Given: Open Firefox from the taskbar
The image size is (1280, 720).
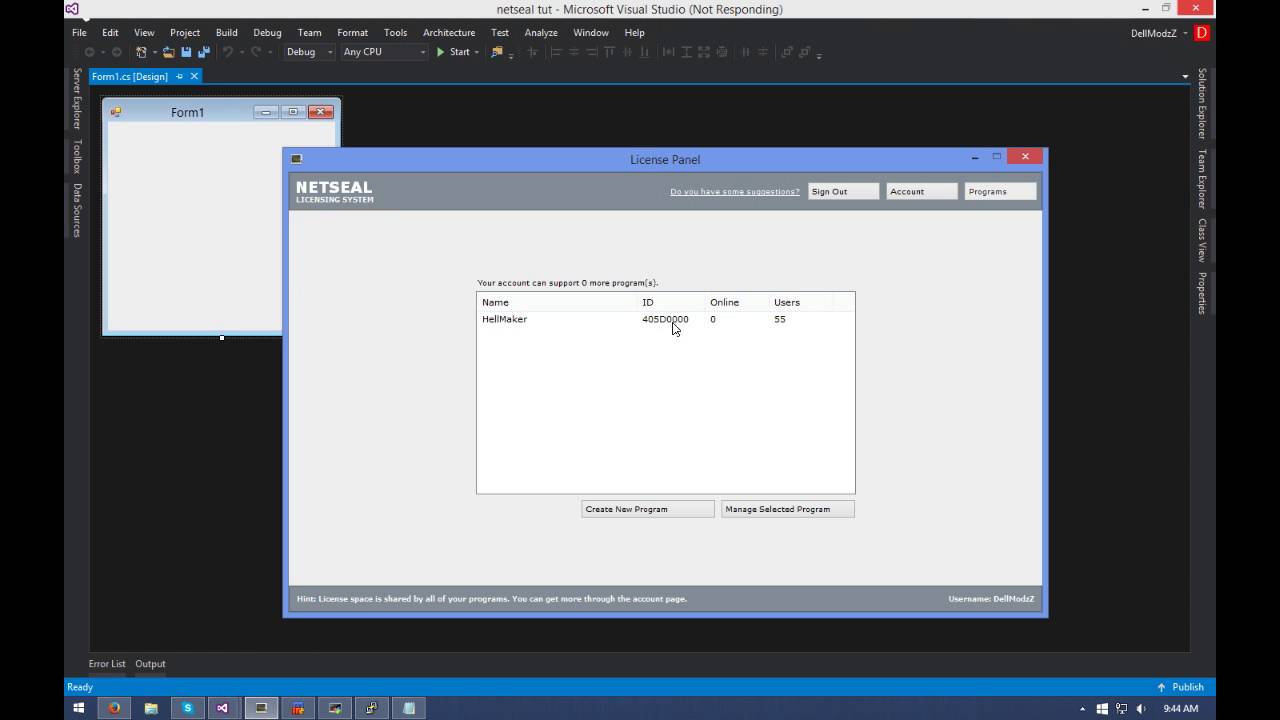Looking at the screenshot, I should click(114, 708).
